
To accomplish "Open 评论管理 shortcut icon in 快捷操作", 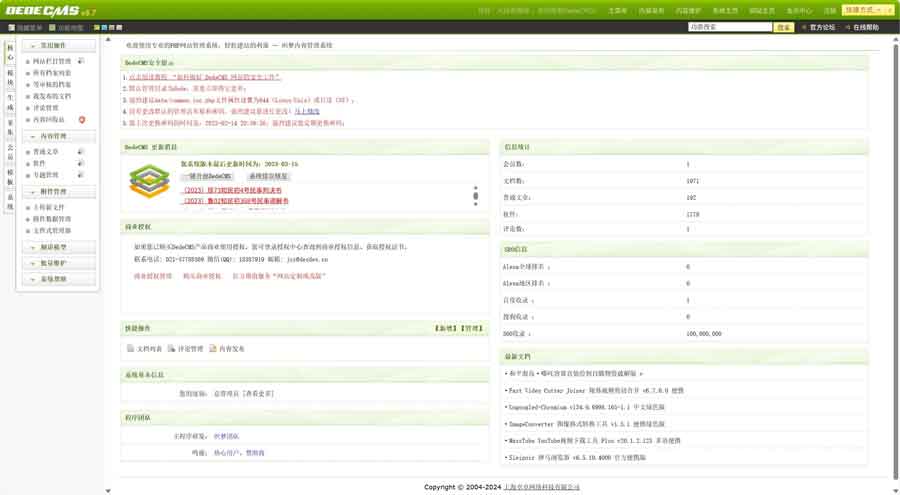I will point(171,349).
